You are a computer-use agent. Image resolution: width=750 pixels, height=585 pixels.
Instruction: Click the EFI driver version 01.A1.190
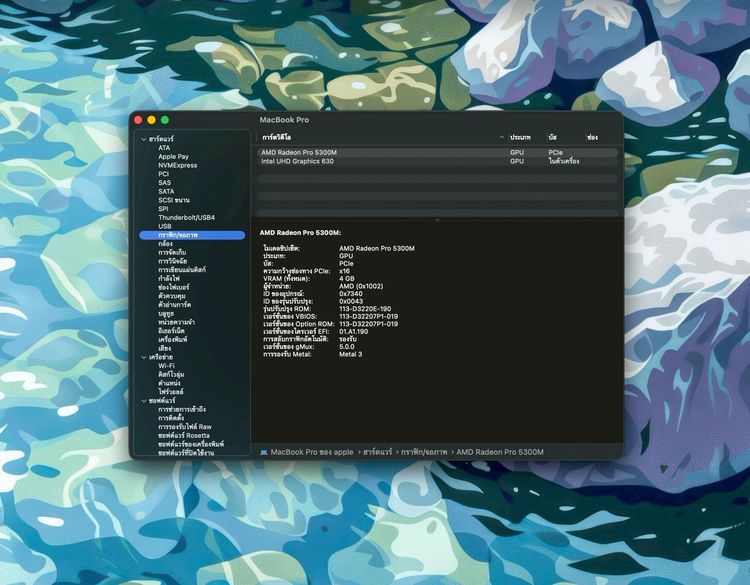point(353,331)
